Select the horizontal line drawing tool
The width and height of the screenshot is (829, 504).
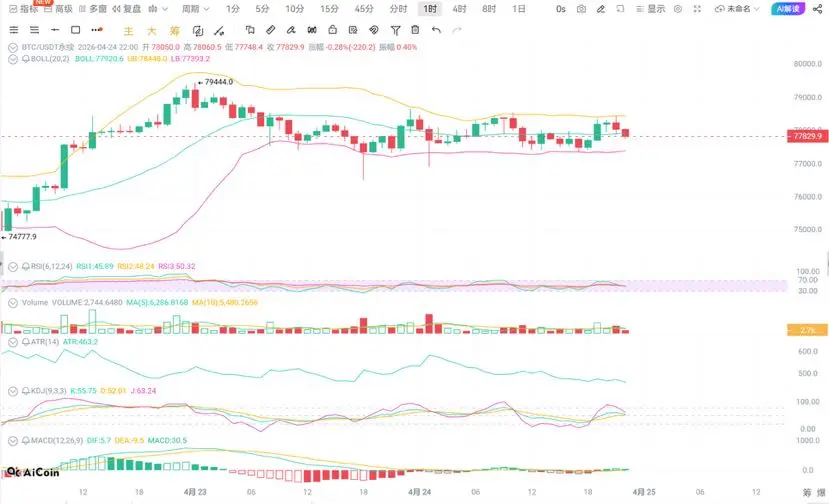(x=55, y=30)
